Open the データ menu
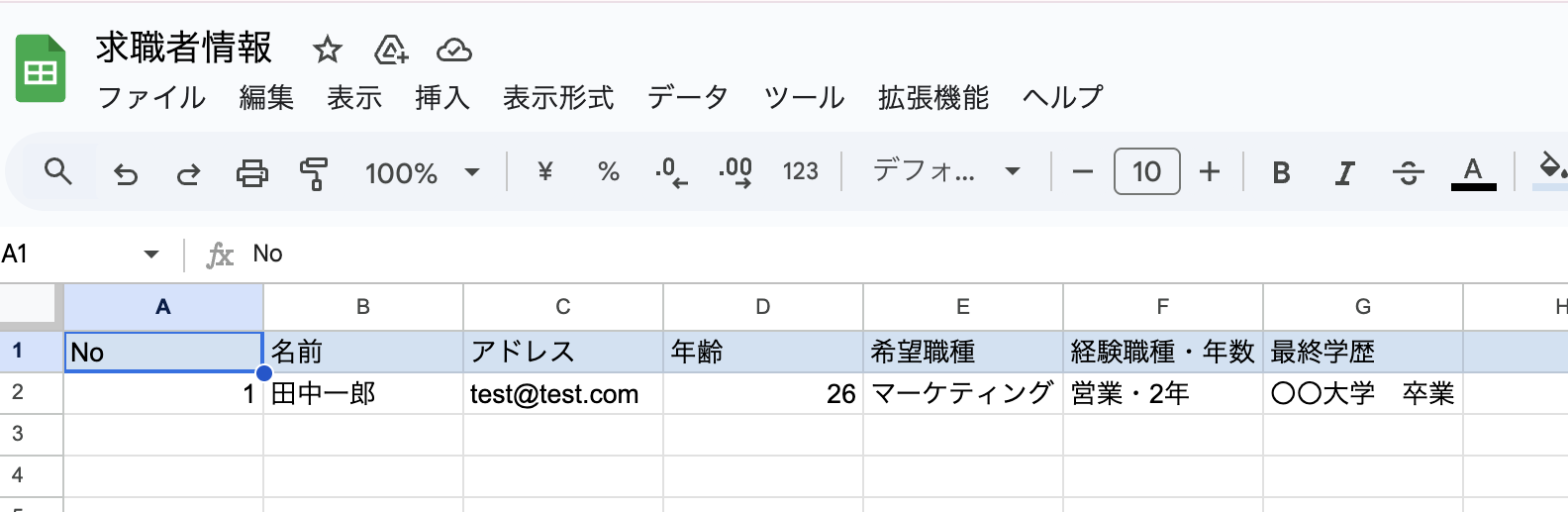This screenshot has height=512, width=1568. click(x=688, y=97)
